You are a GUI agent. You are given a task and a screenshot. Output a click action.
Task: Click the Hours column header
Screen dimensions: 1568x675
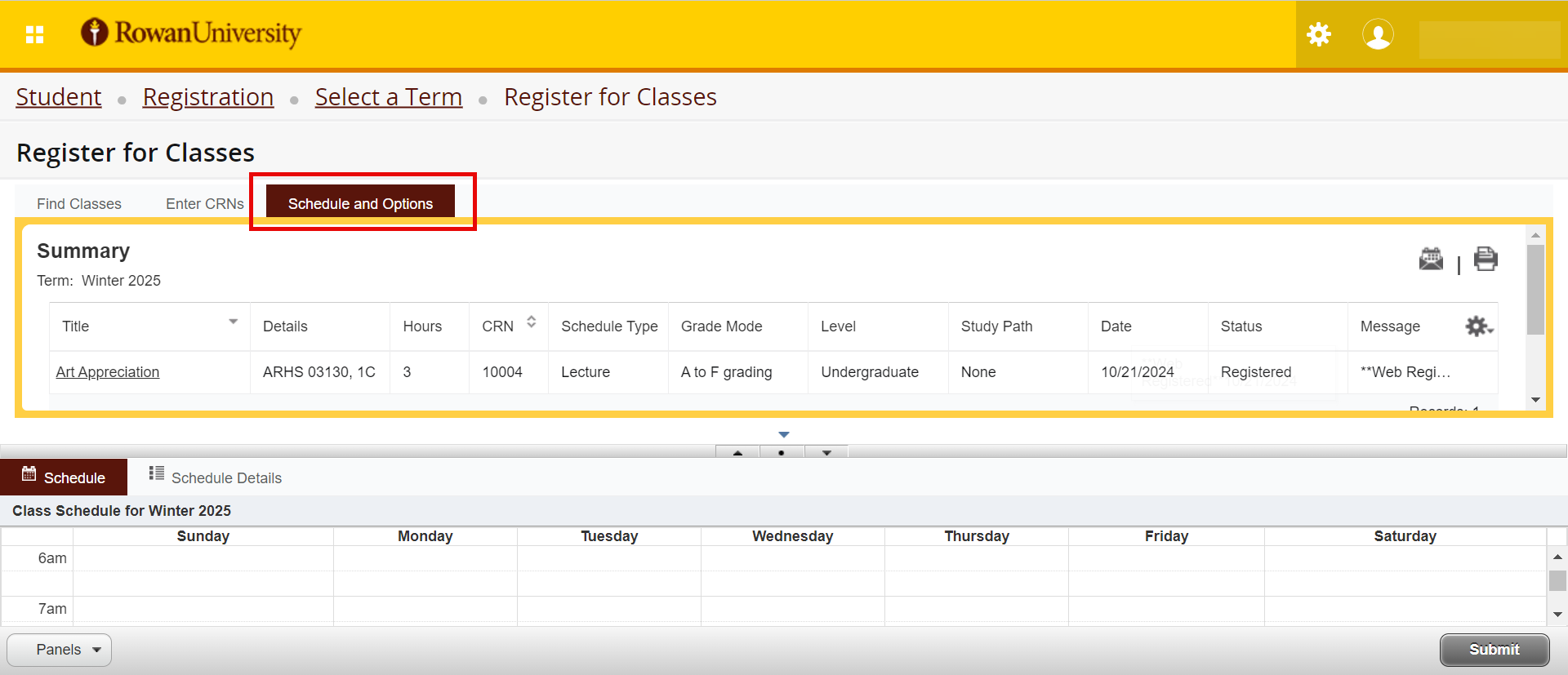[430, 326]
